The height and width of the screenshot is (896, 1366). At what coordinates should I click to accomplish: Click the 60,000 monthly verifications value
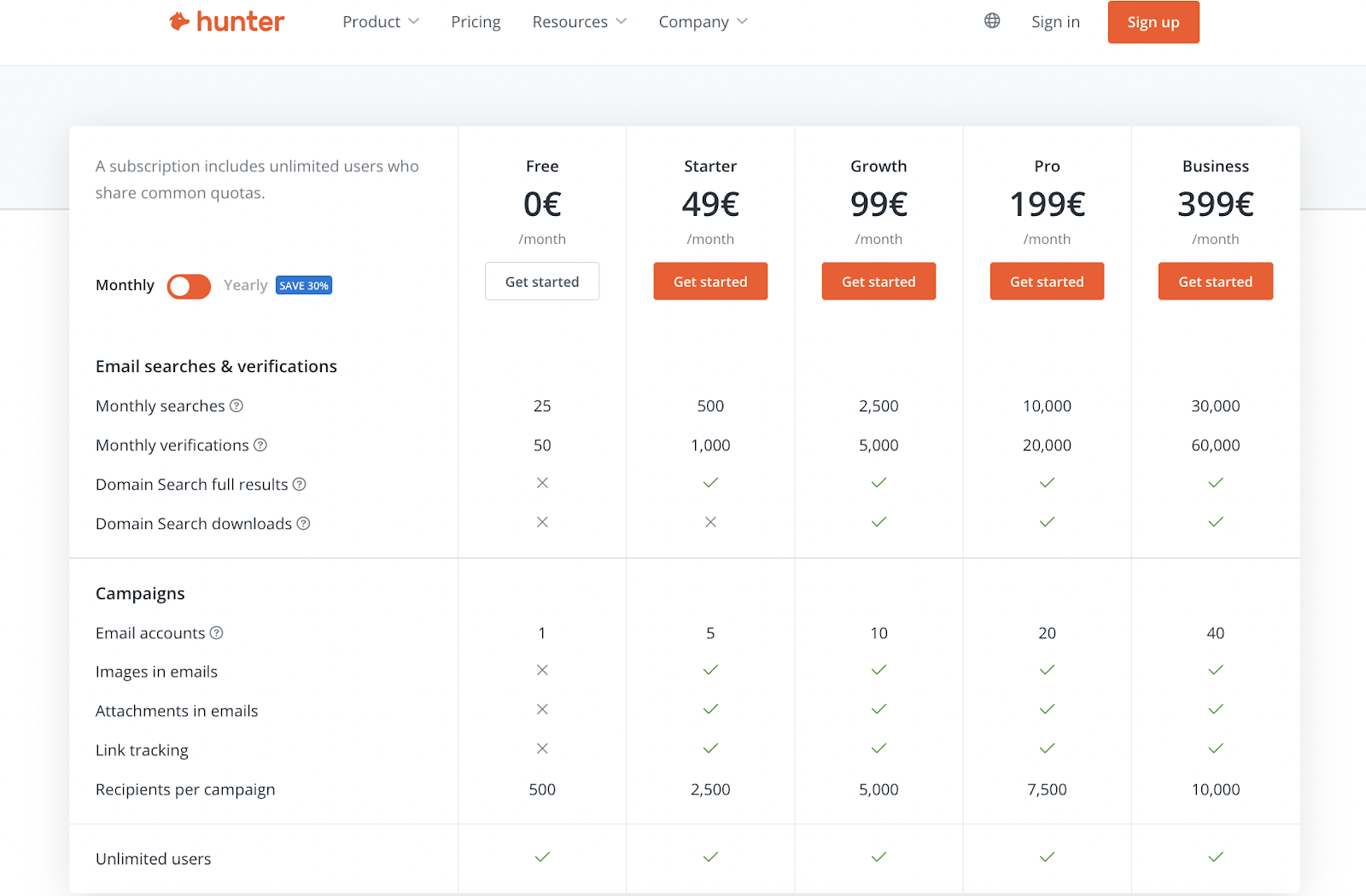tap(1216, 445)
